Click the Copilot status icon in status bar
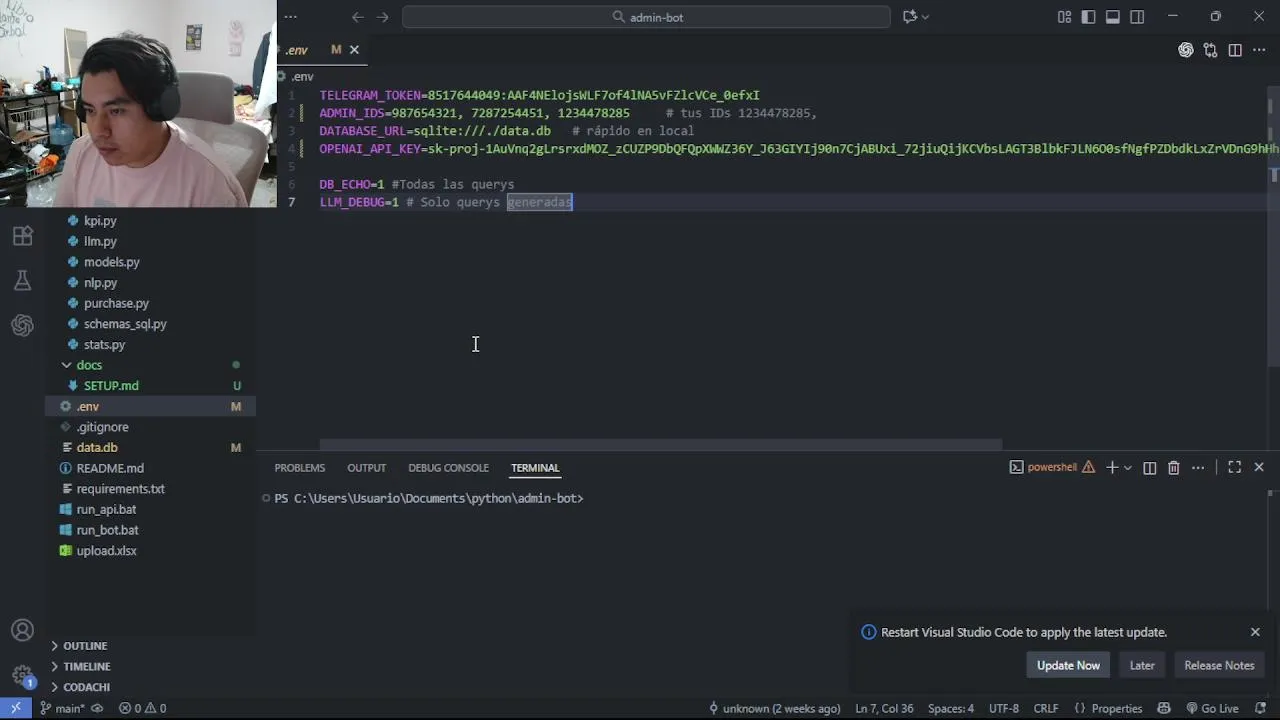This screenshot has width=1280, height=720. pyautogui.click(x=1165, y=708)
